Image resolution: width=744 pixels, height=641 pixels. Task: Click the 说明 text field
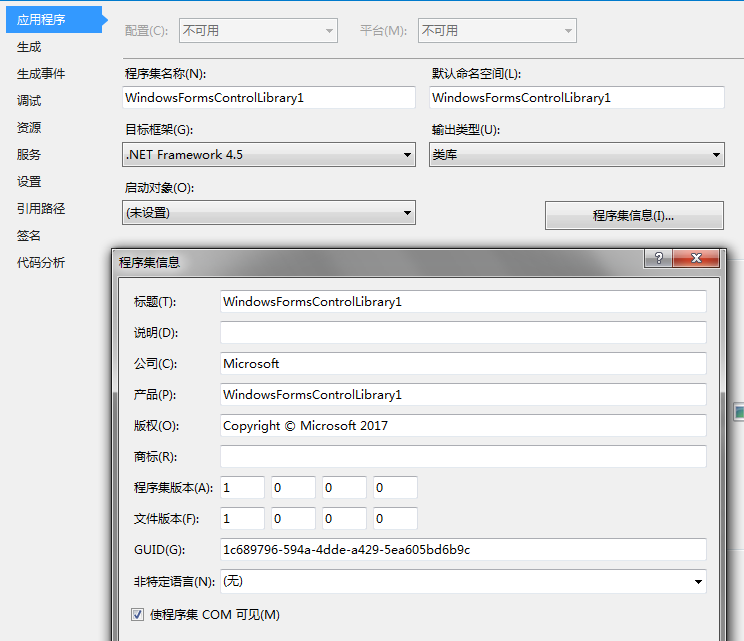(463, 333)
